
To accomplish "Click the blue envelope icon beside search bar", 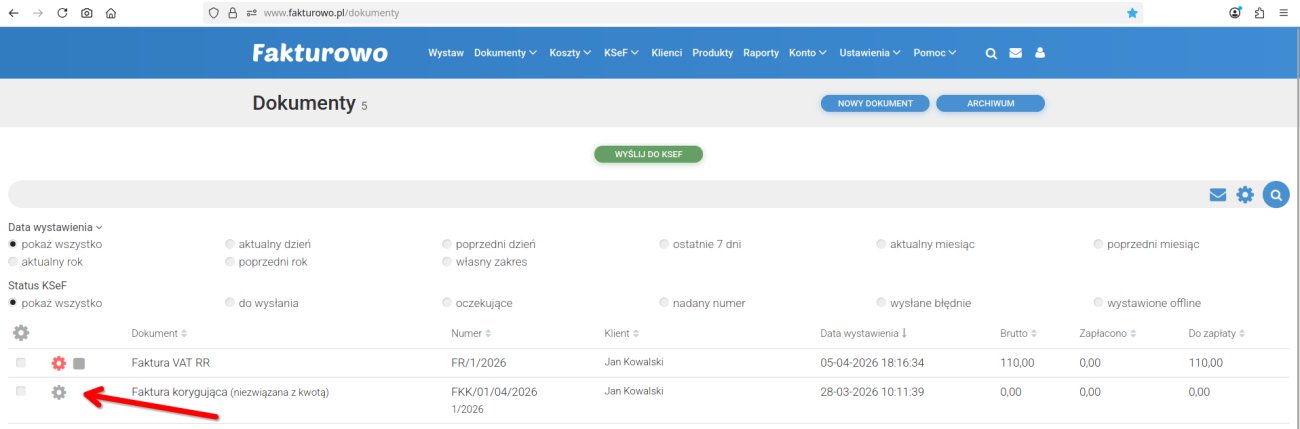I will pos(1217,195).
